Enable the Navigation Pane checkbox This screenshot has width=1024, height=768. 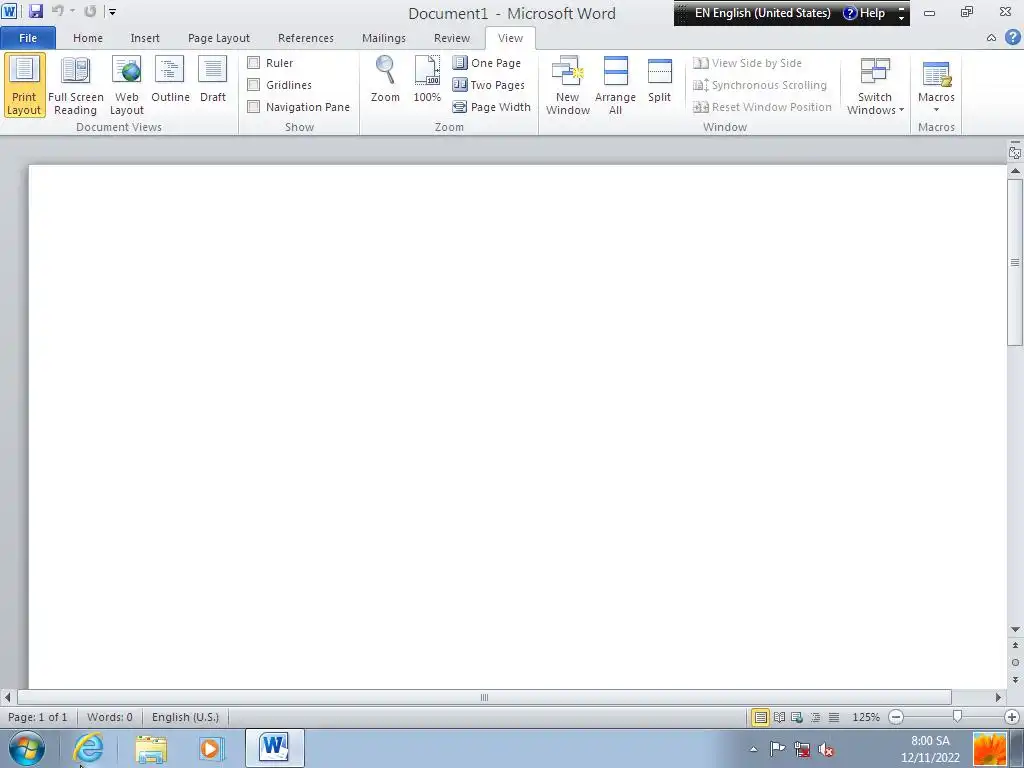pos(253,106)
